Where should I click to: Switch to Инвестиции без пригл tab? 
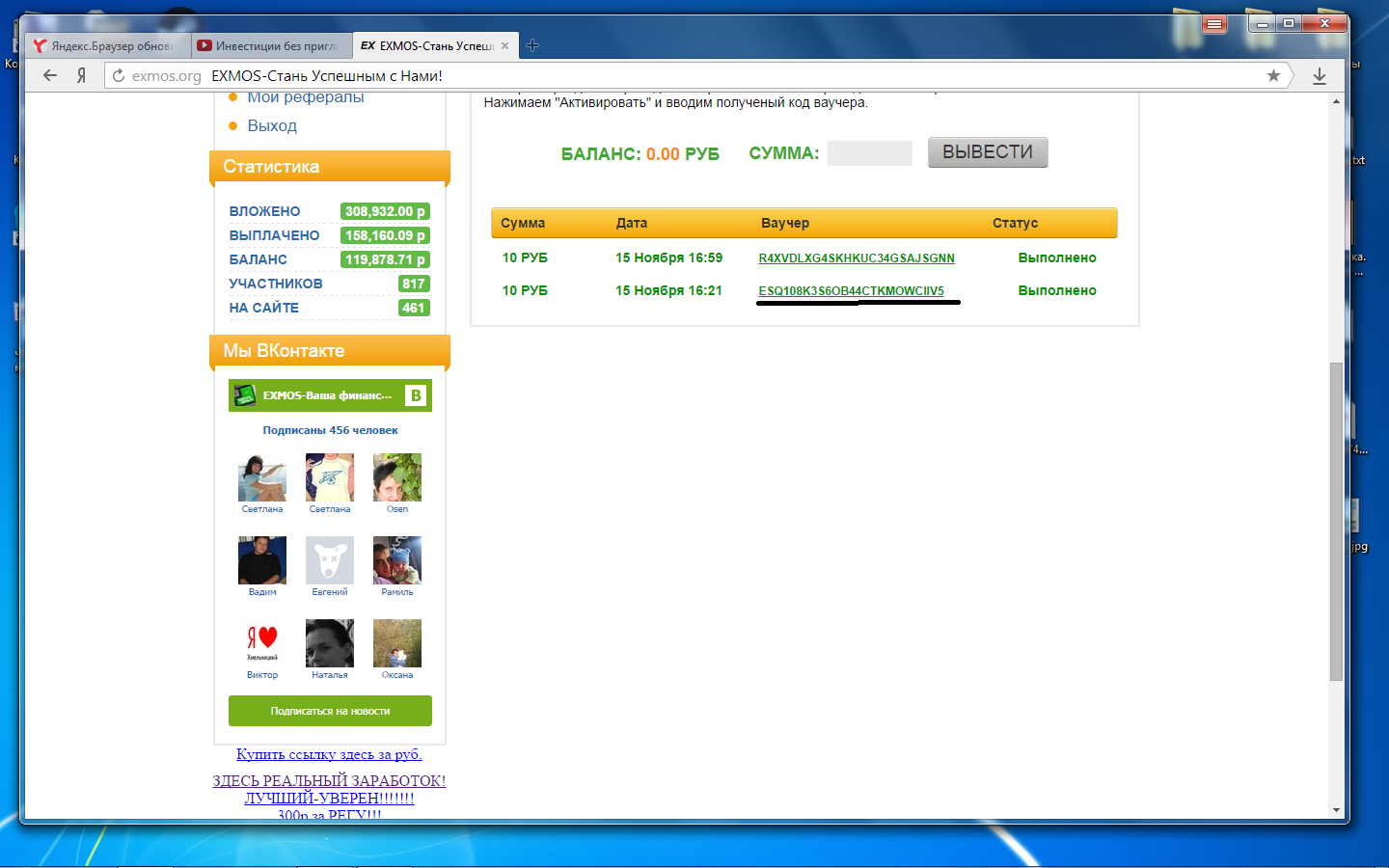pos(272,45)
